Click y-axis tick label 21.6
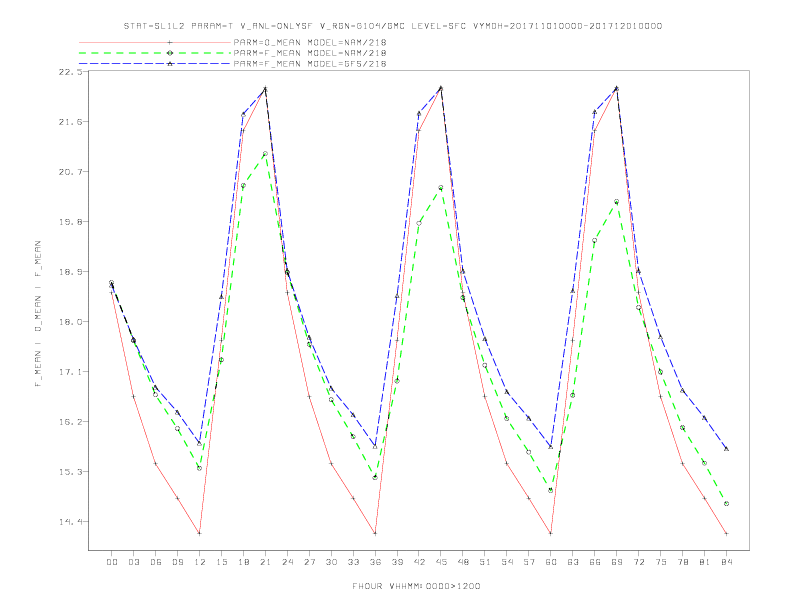The width and height of the screenshot is (792, 612). pos(70,122)
